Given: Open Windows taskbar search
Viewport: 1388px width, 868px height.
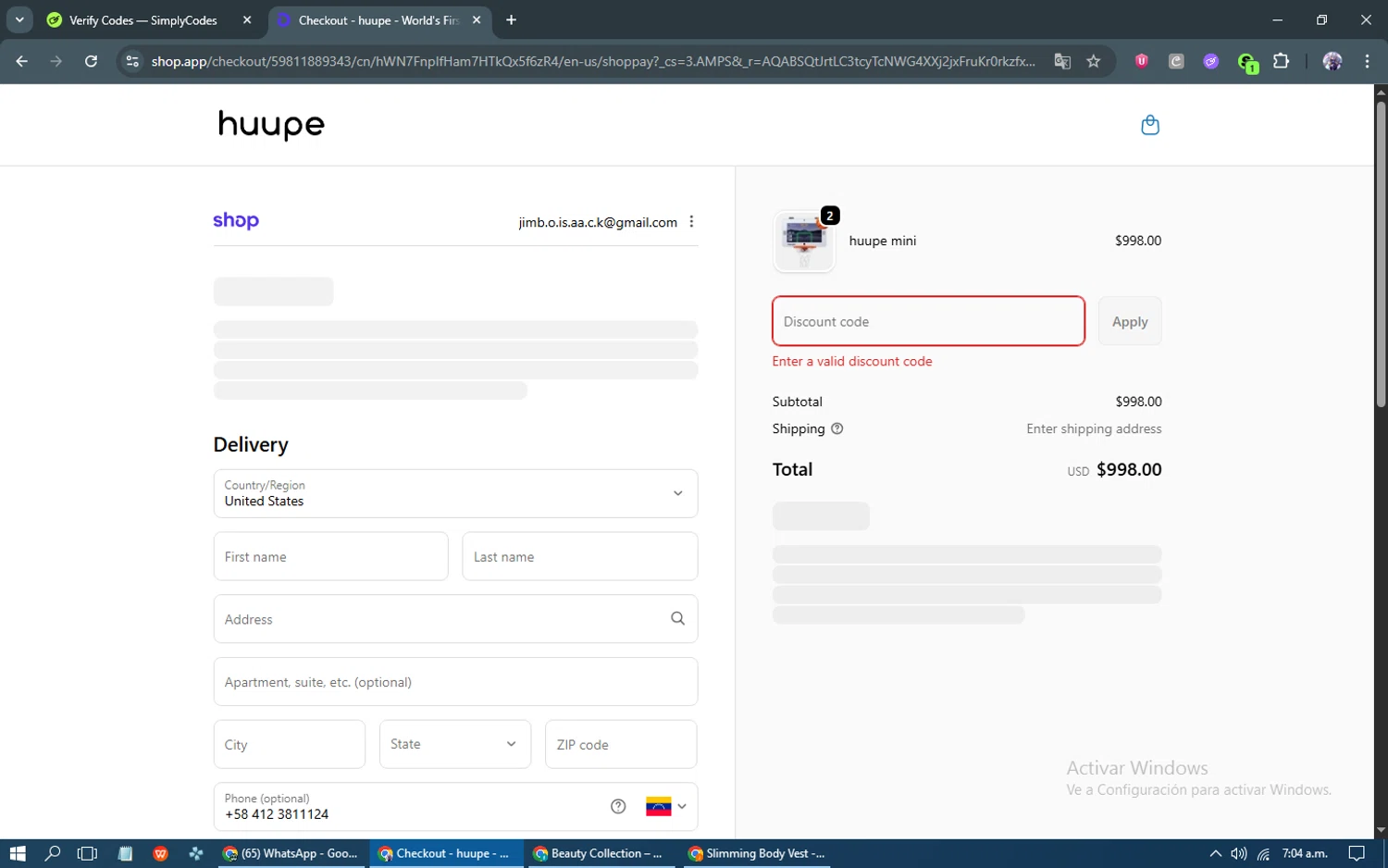Looking at the screenshot, I should 53,853.
